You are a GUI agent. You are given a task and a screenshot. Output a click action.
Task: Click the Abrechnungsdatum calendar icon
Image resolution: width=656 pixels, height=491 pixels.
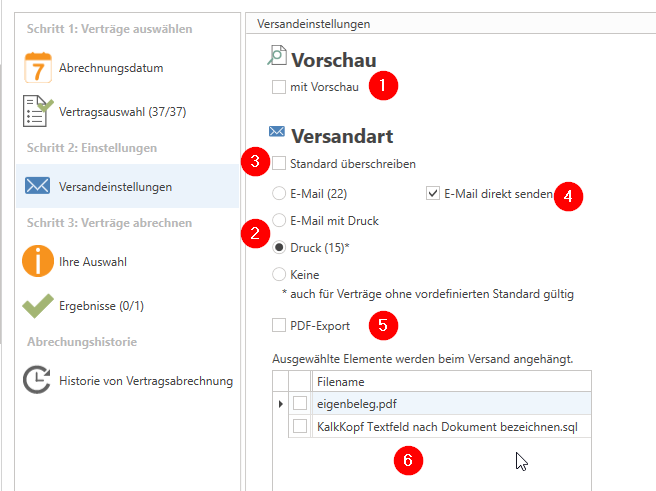(37, 68)
